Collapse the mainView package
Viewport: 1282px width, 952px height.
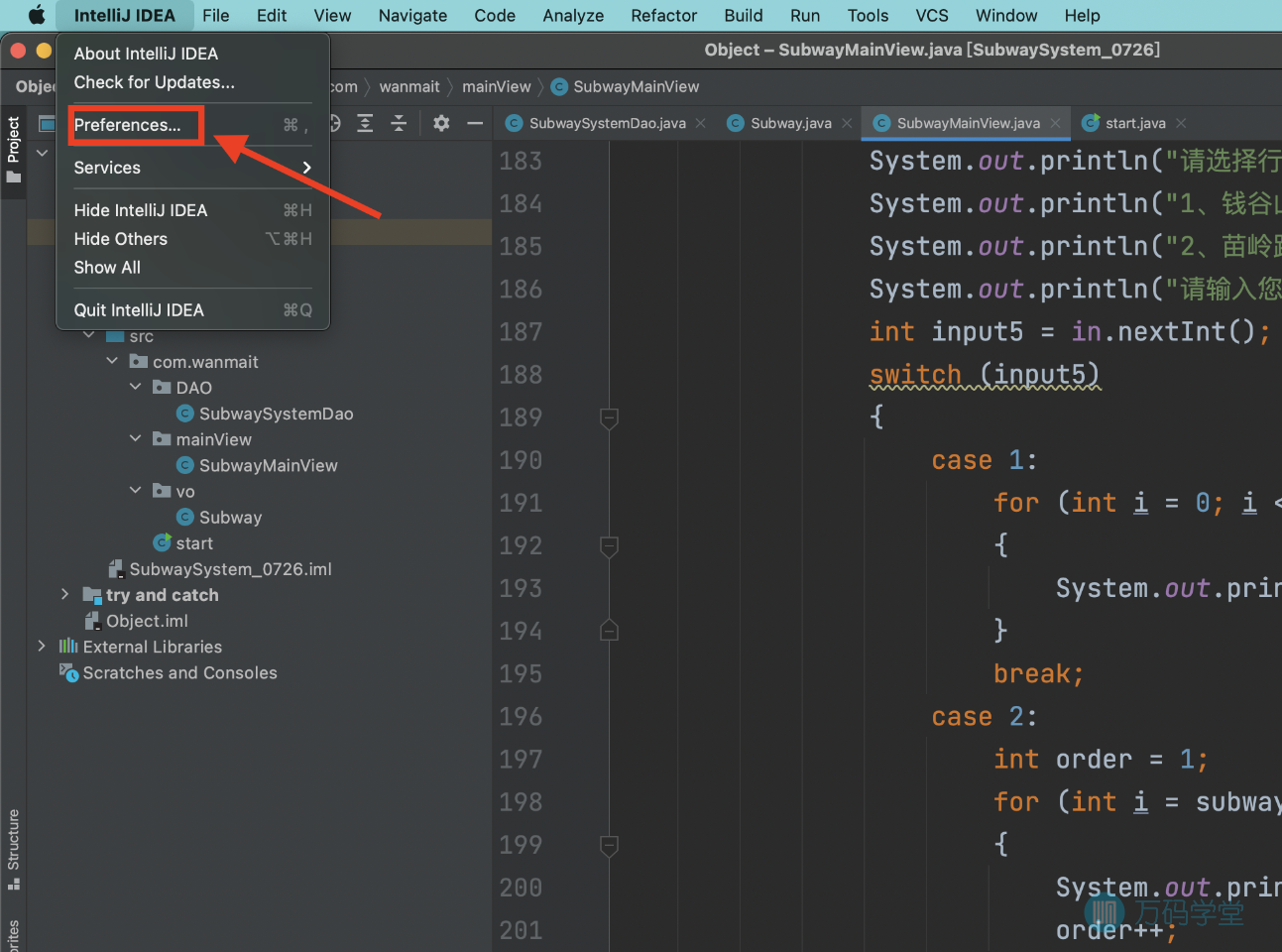(x=136, y=438)
